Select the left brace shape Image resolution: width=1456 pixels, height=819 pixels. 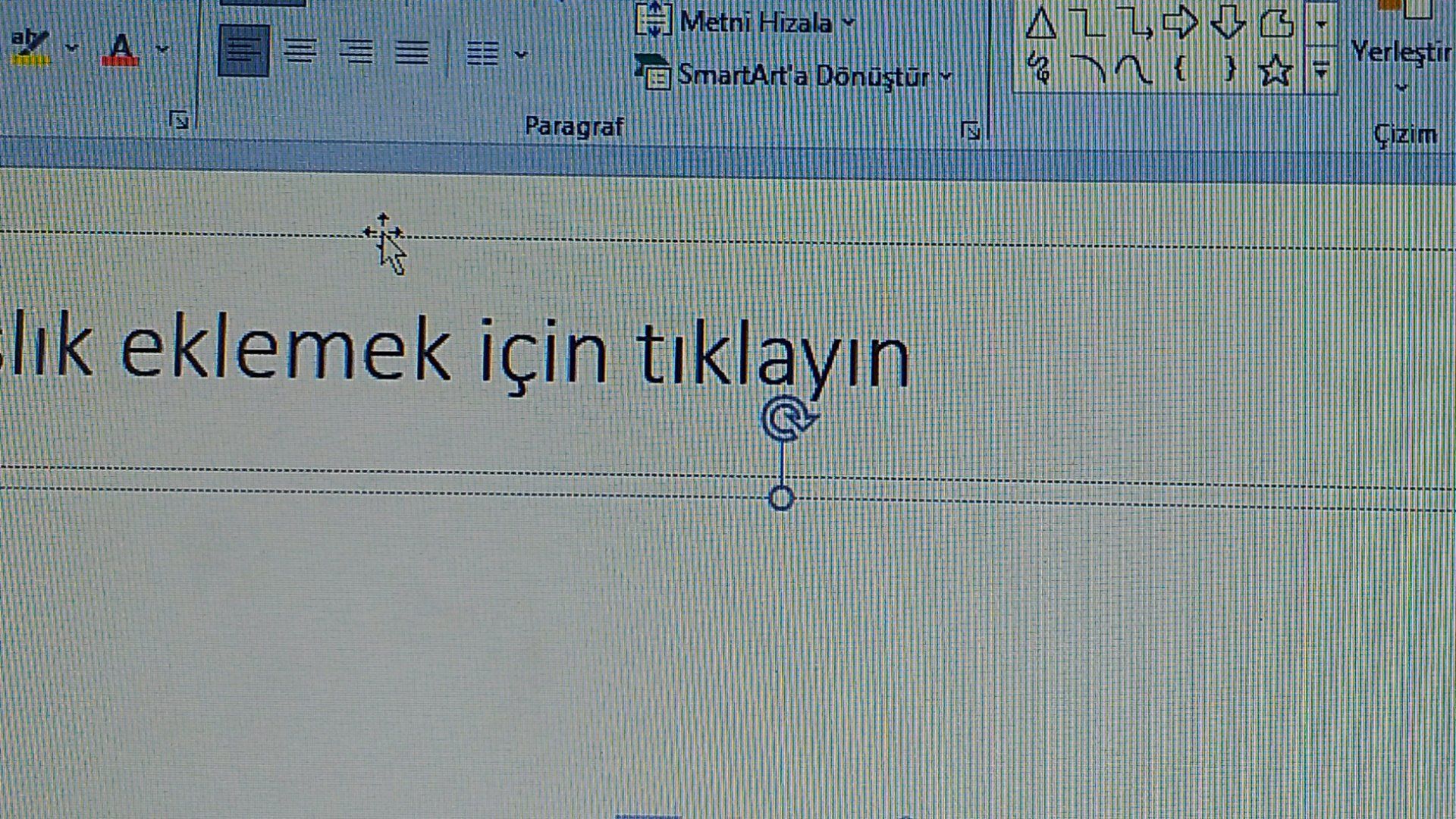click(1180, 70)
